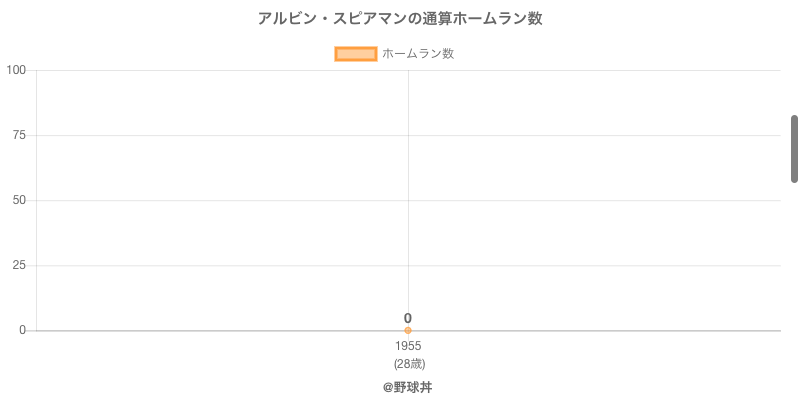Screen dimensions: 800x400
Task: Click the "0" value label above the point
Action: click(x=408, y=318)
